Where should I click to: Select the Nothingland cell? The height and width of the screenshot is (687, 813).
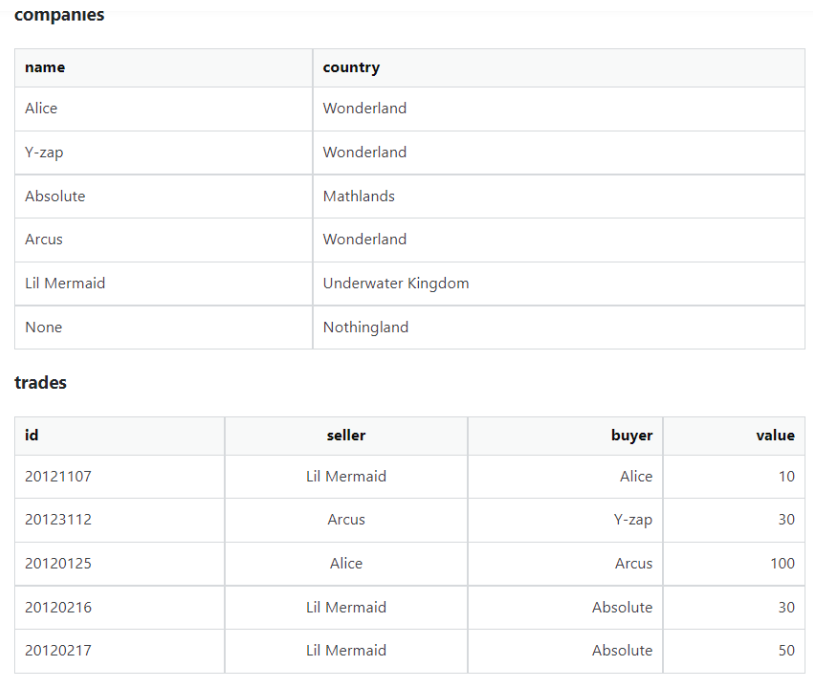(x=366, y=327)
